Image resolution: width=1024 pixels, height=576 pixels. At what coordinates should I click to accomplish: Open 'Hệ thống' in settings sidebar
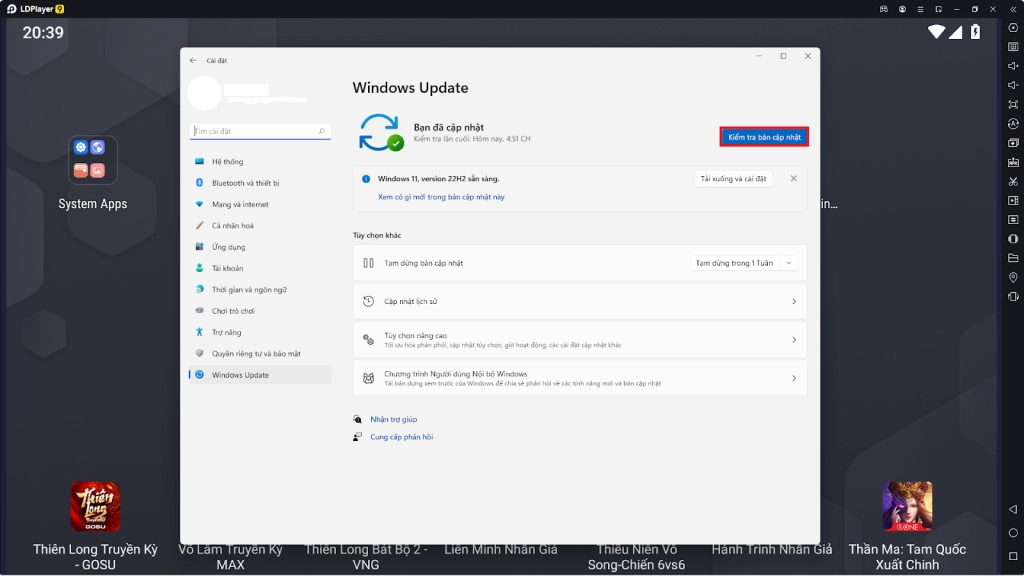click(260, 161)
